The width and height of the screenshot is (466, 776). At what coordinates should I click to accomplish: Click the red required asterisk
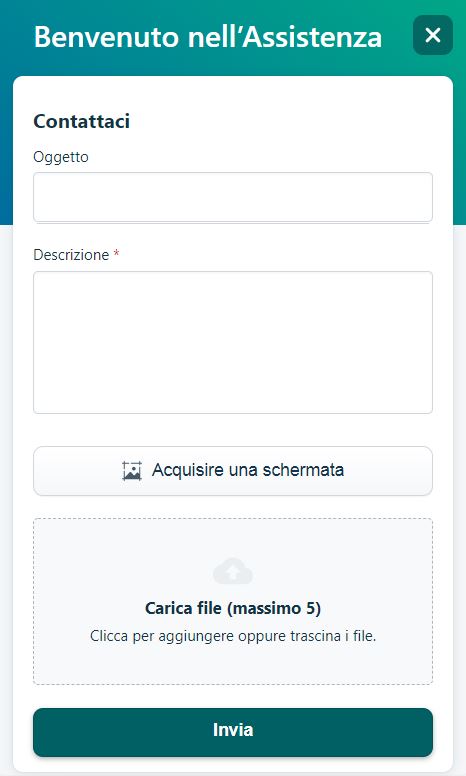[116, 253]
